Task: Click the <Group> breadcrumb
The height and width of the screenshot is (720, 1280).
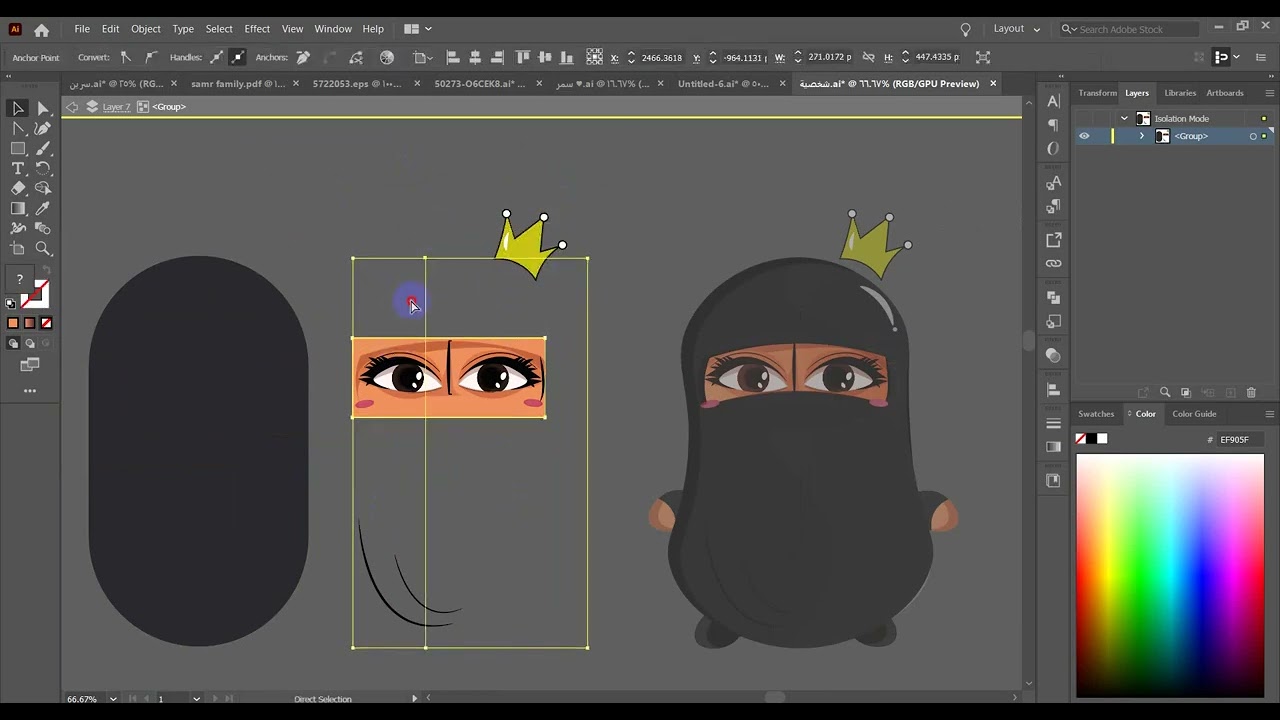Action: pyautogui.click(x=169, y=107)
